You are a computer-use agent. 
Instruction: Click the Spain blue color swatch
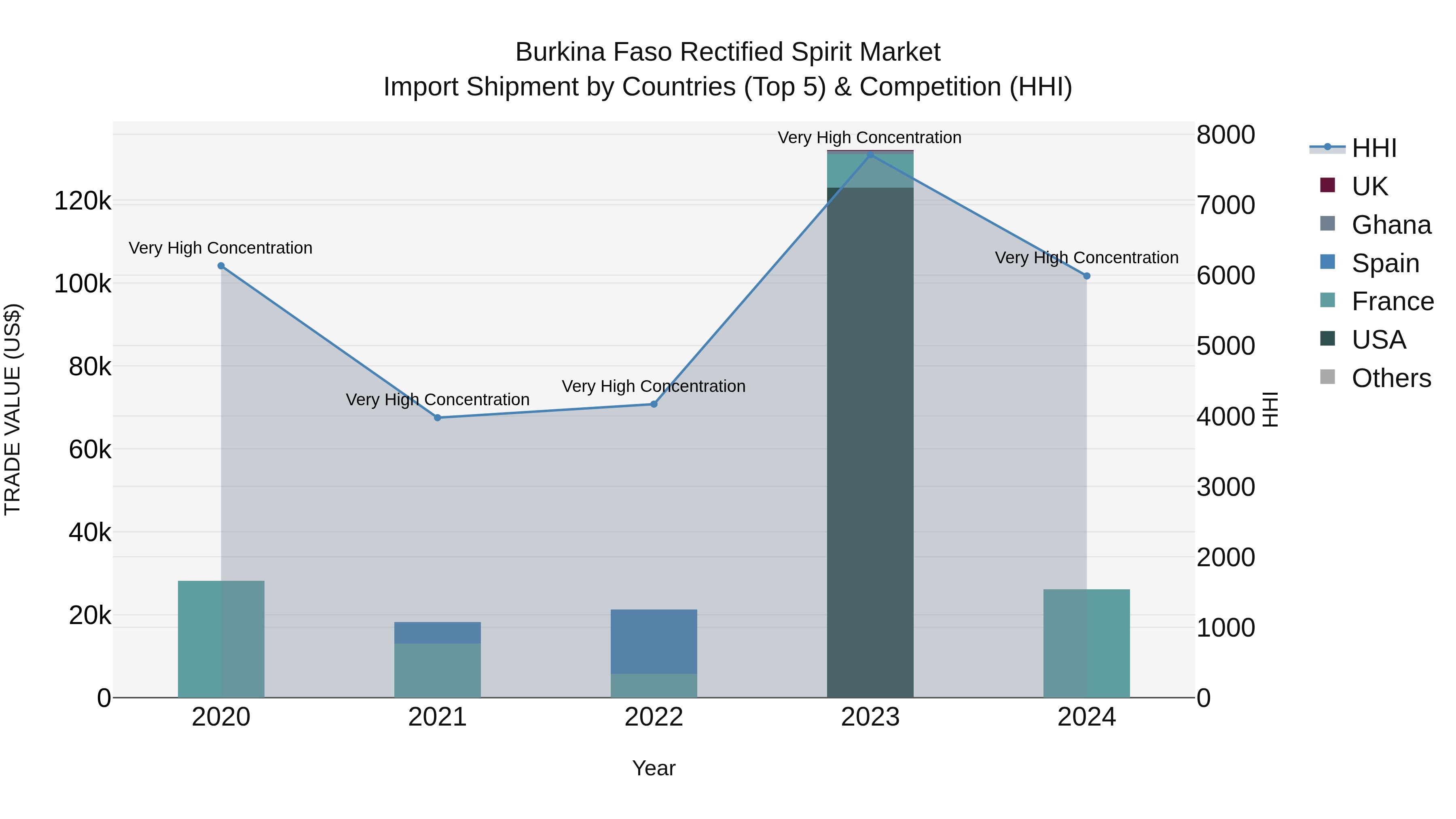click(x=1327, y=262)
